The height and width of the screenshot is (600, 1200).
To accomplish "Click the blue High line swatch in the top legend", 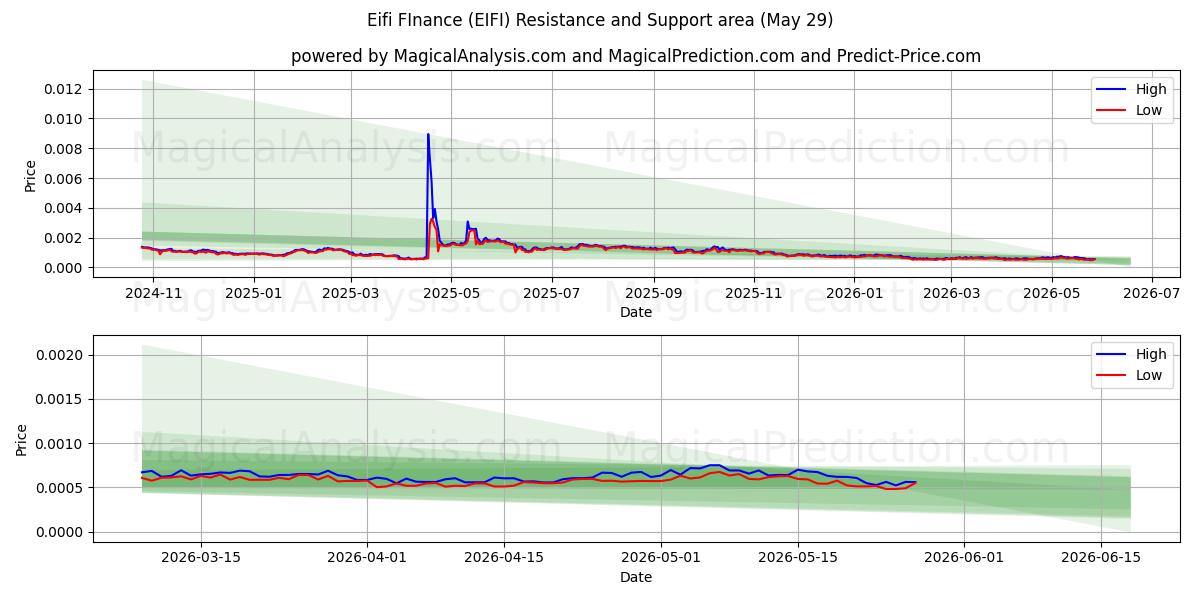I will click(1112, 90).
